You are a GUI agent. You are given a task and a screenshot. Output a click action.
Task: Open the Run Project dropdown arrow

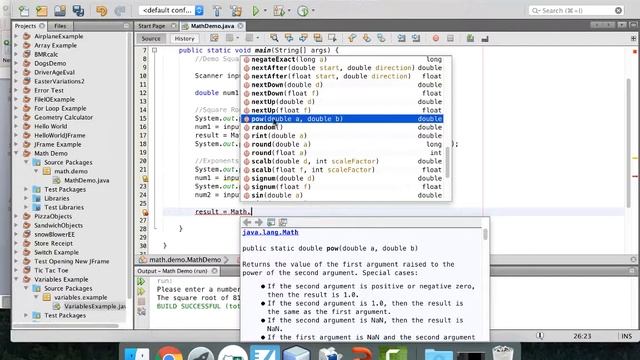coord(265,11)
